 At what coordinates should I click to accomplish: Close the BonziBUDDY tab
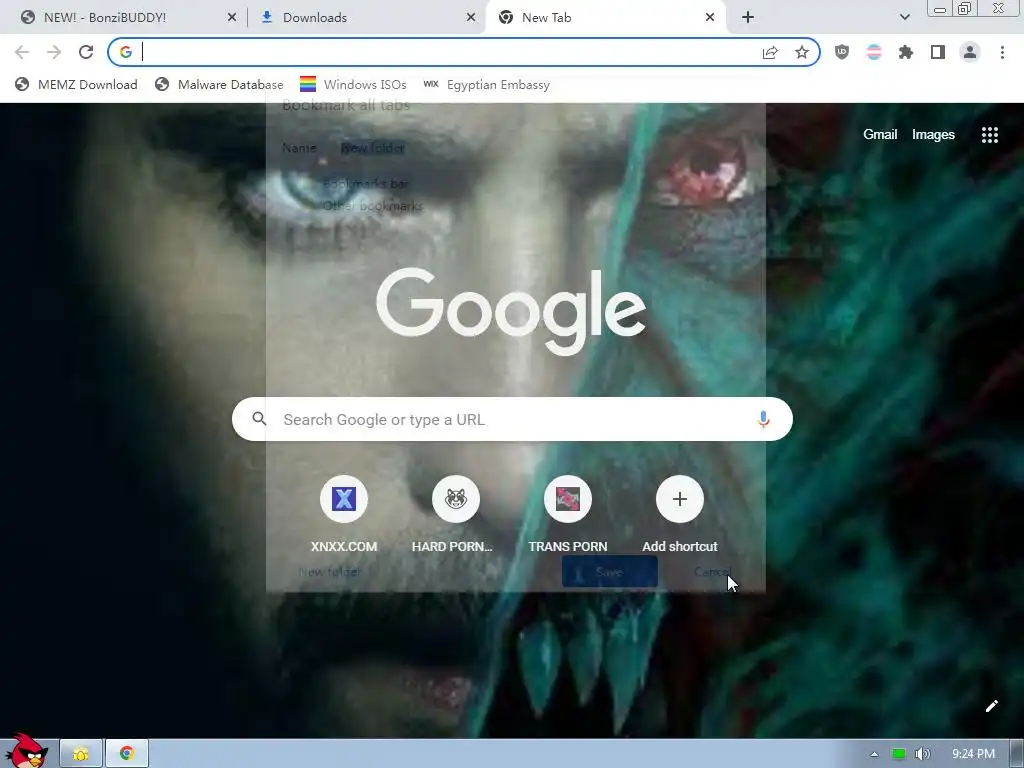point(232,18)
